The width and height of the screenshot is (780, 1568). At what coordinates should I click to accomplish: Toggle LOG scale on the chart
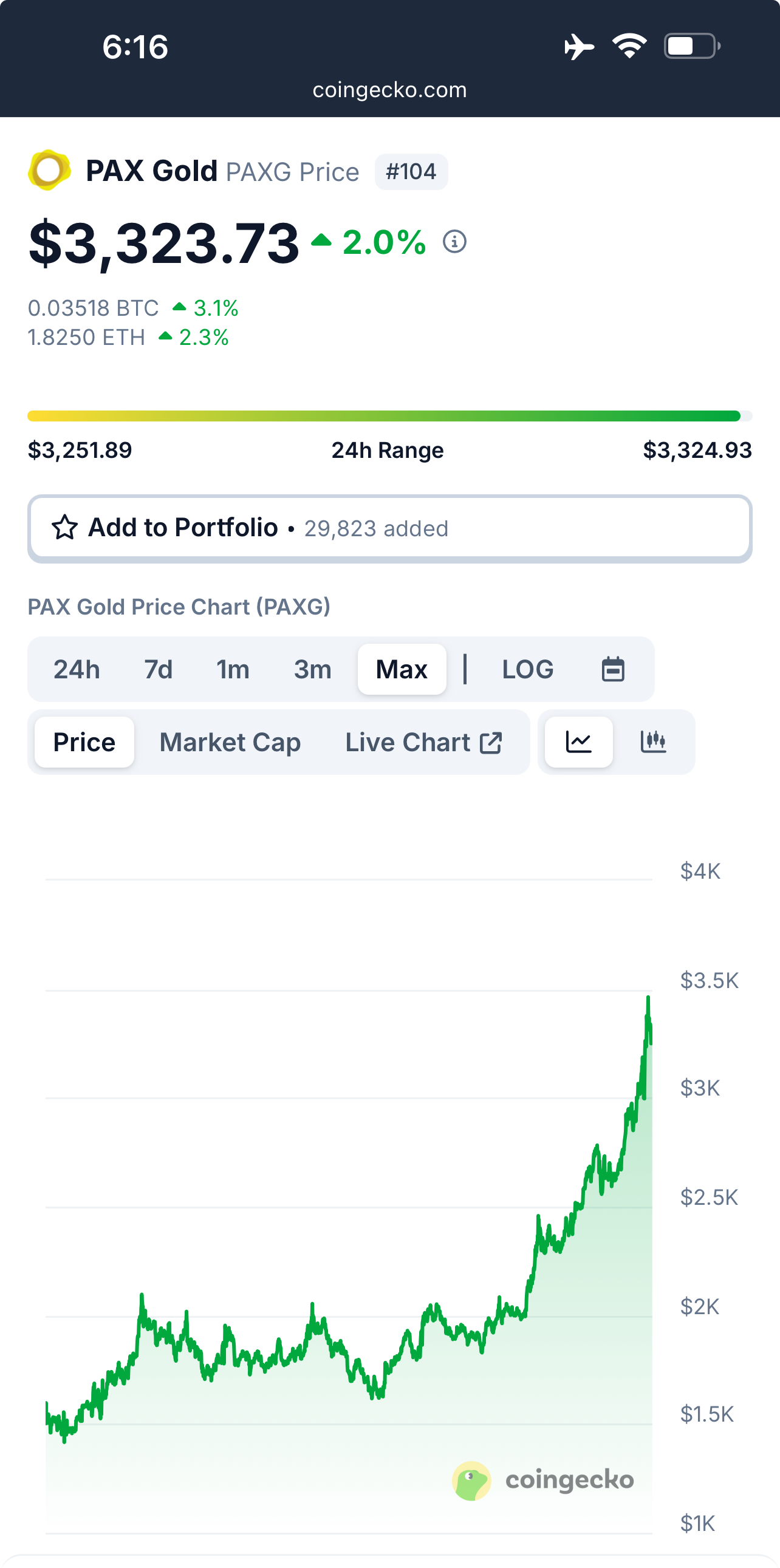coord(527,669)
